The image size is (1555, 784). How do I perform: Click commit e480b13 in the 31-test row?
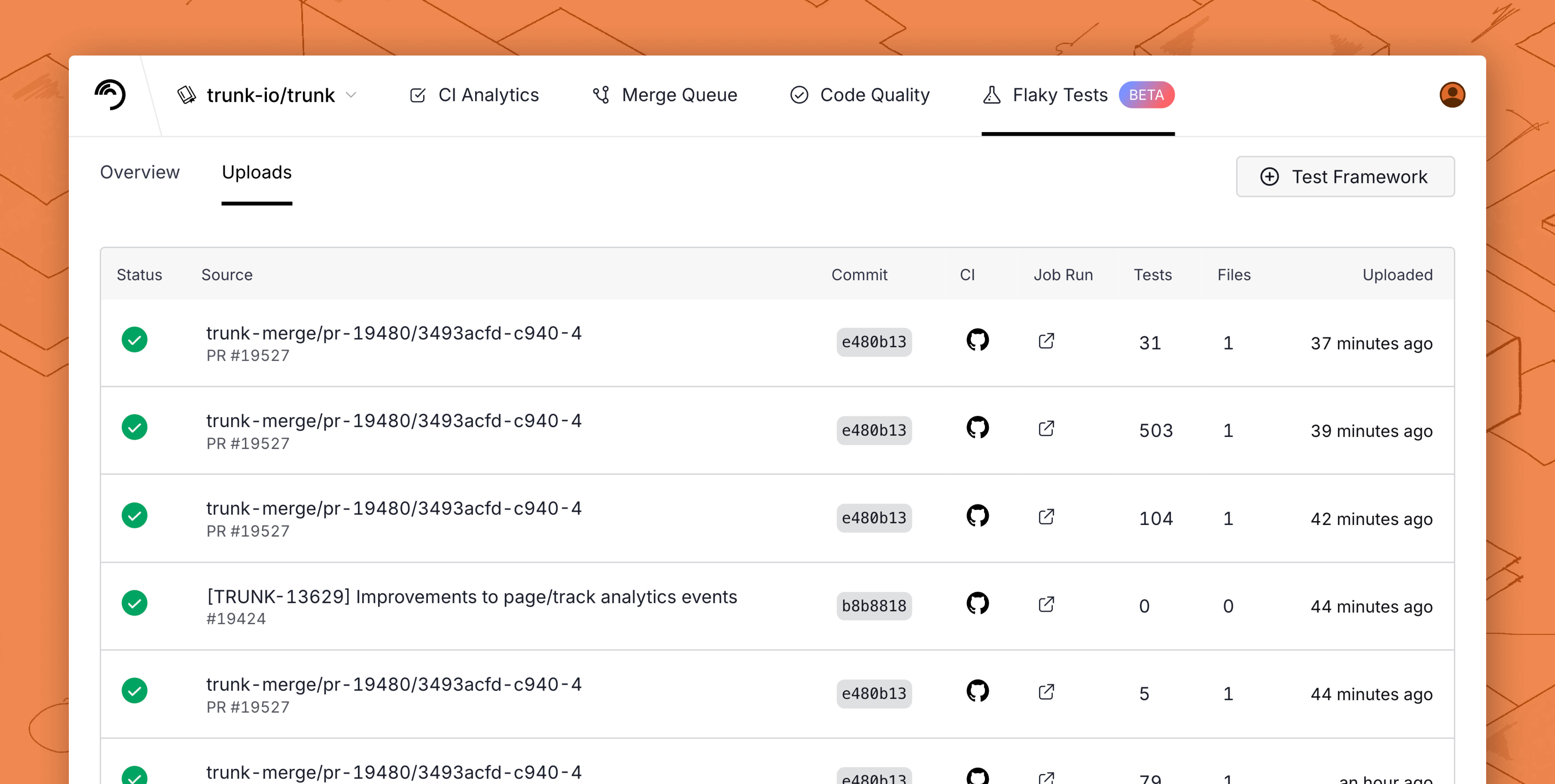point(874,342)
